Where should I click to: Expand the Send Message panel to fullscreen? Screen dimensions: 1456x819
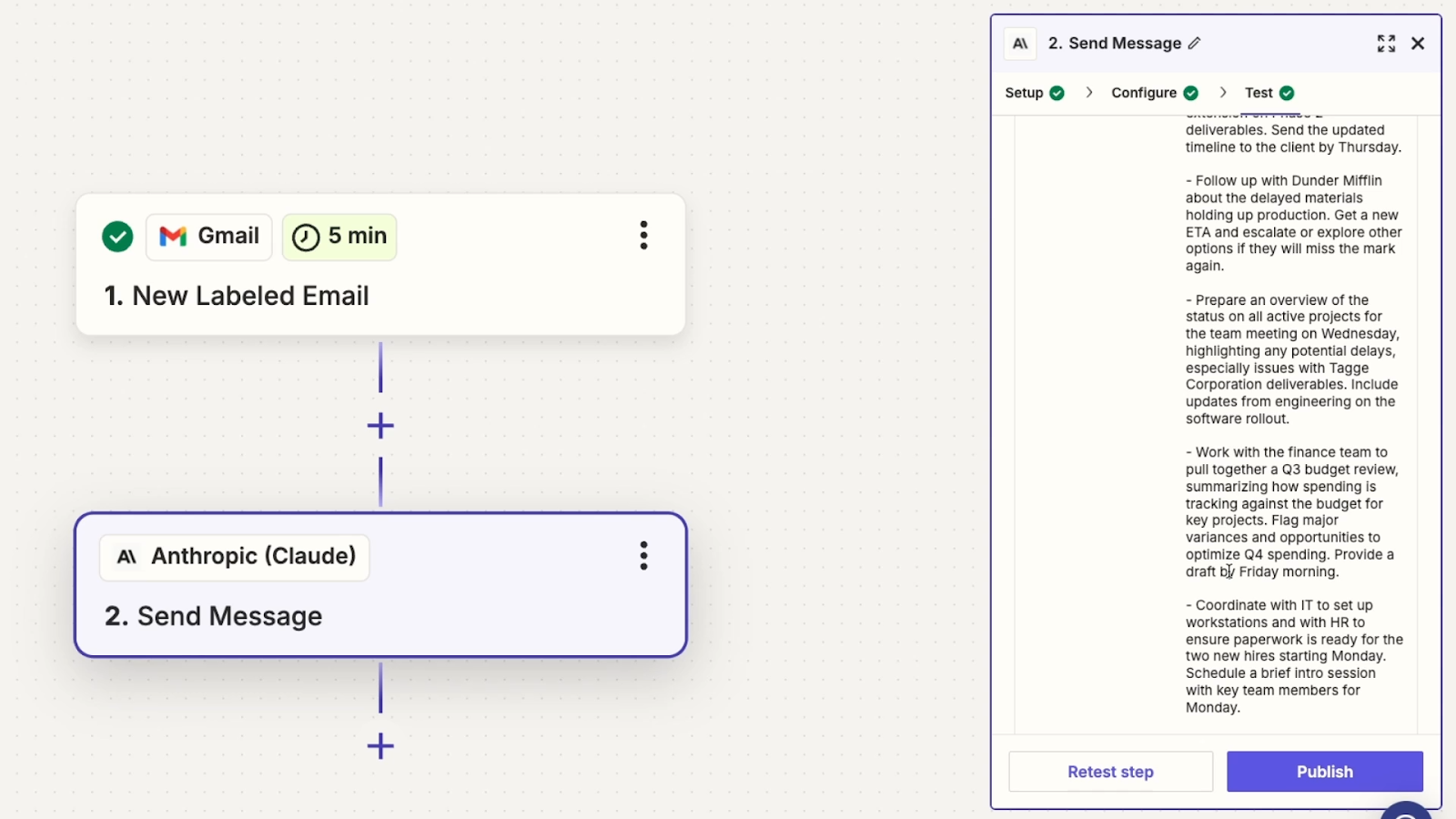(x=1386, y=44)
